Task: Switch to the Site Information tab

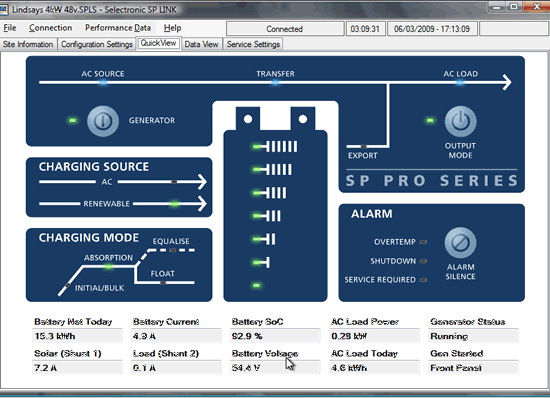Action: 28,44
